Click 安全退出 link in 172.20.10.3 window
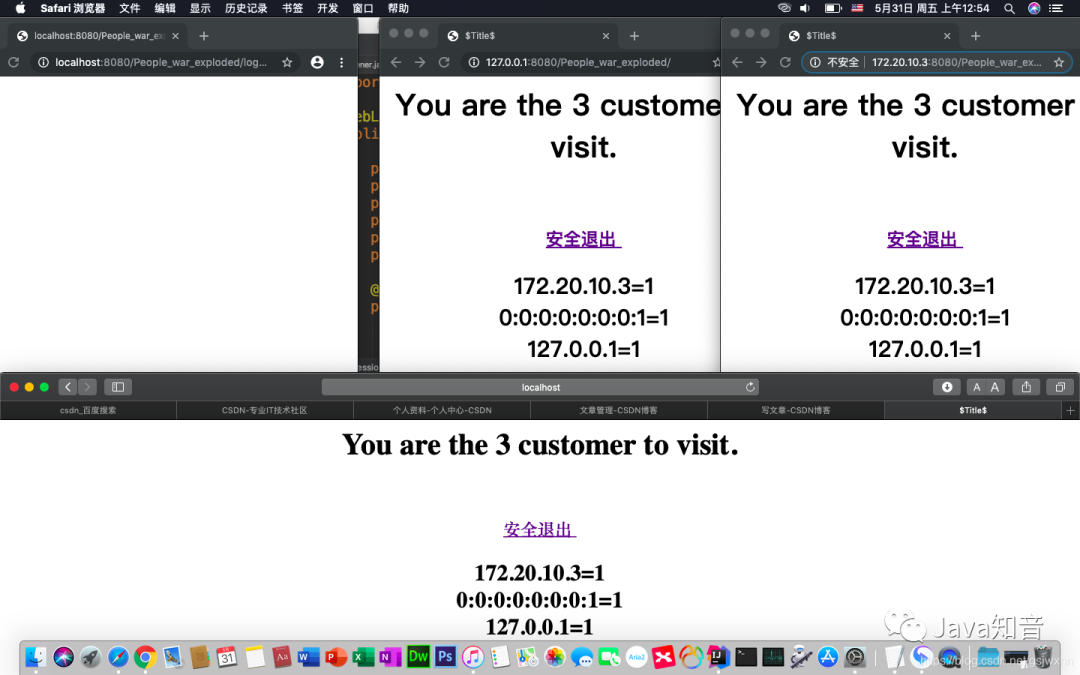 point(924,240)
